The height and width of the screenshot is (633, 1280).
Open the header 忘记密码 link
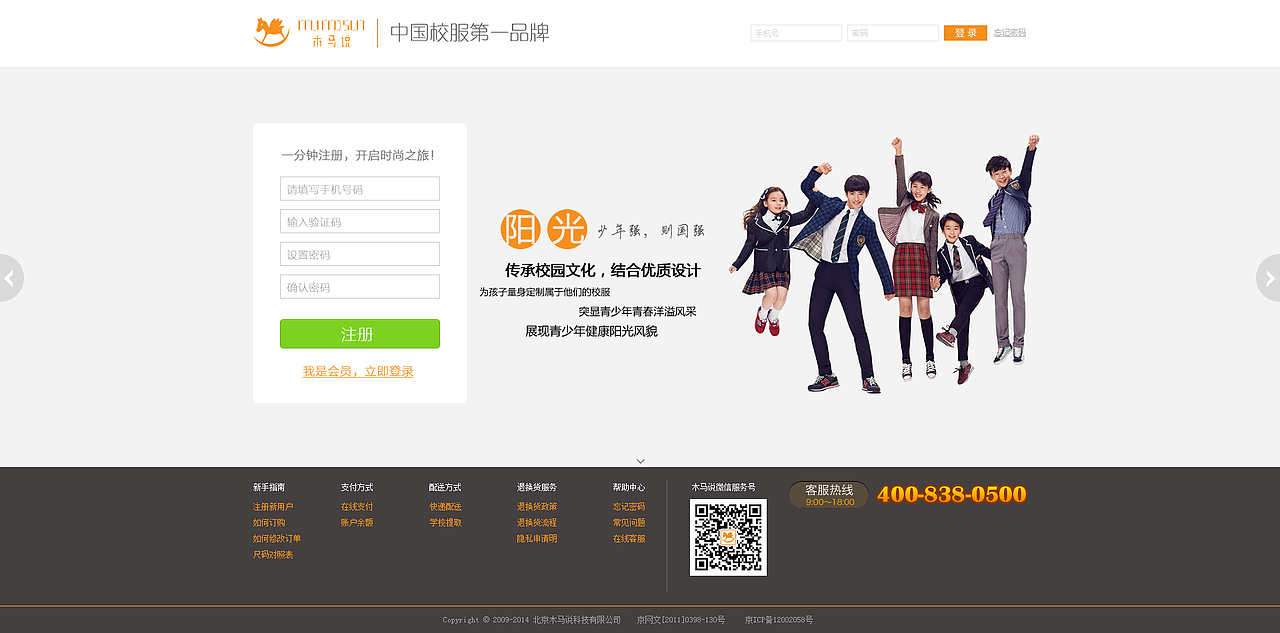[x=1010, y=33]
